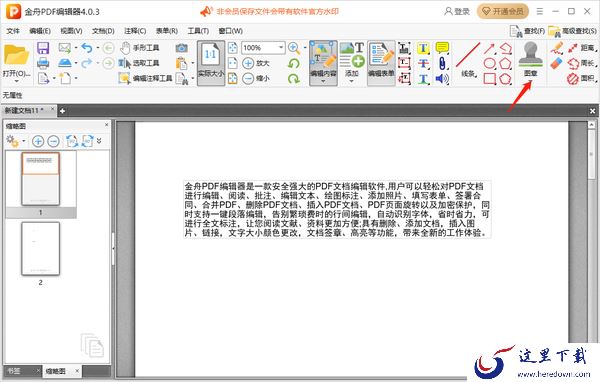The height and width of the screenshot is (382, 600).
Task: Select the Stamp (图章) tool
Action: pyautogui.click(x=530, y=59)
